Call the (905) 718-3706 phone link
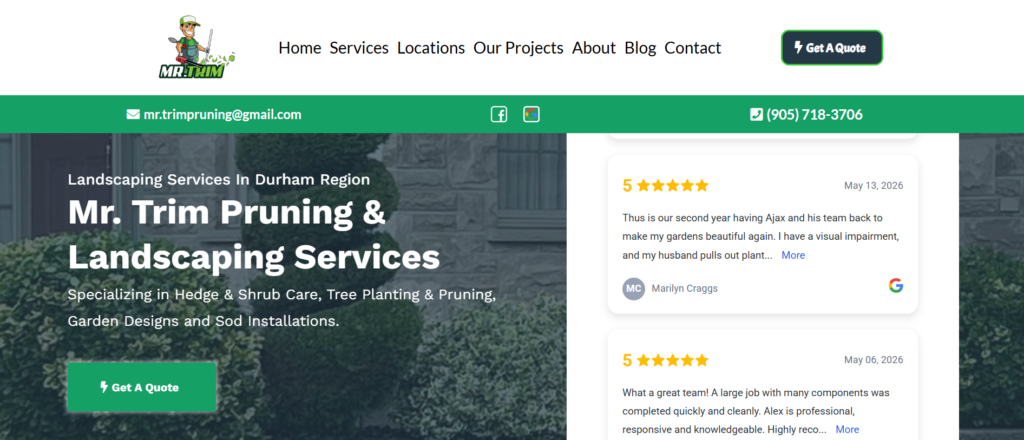Screen dimensions: 1024x440 814,115
